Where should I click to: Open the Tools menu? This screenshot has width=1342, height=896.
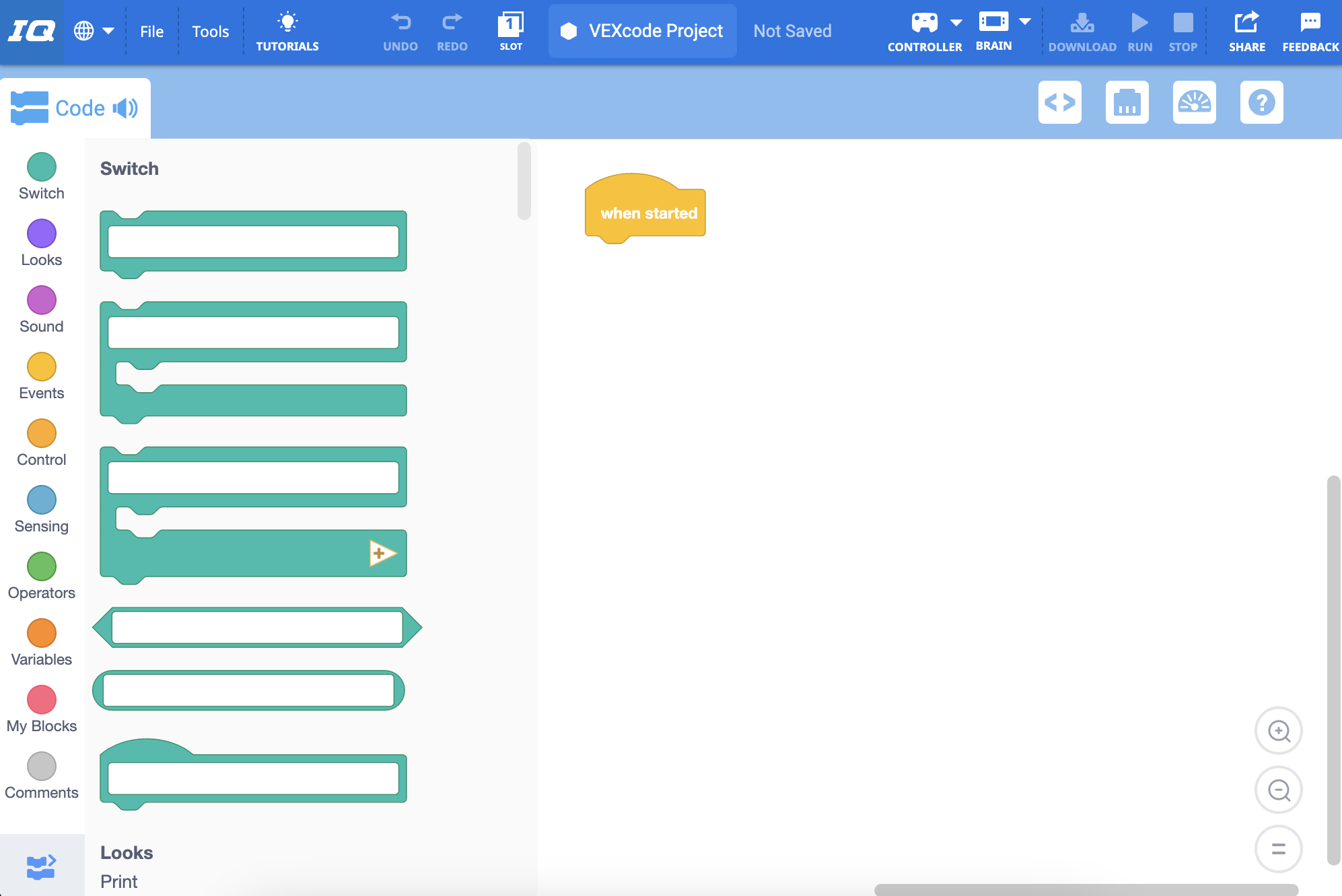pos(210,32)
